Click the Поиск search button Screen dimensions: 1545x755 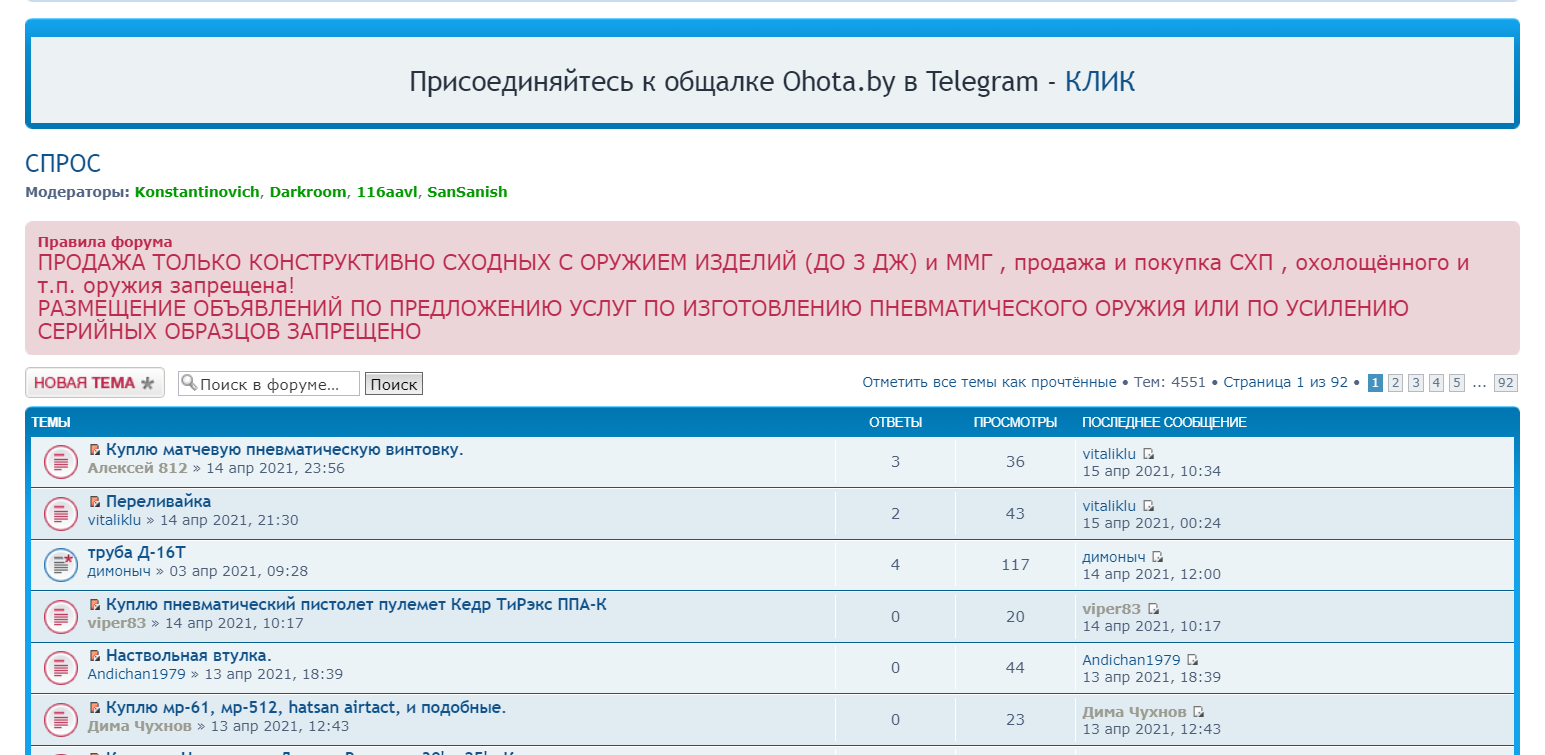click(x=394, y=384)
